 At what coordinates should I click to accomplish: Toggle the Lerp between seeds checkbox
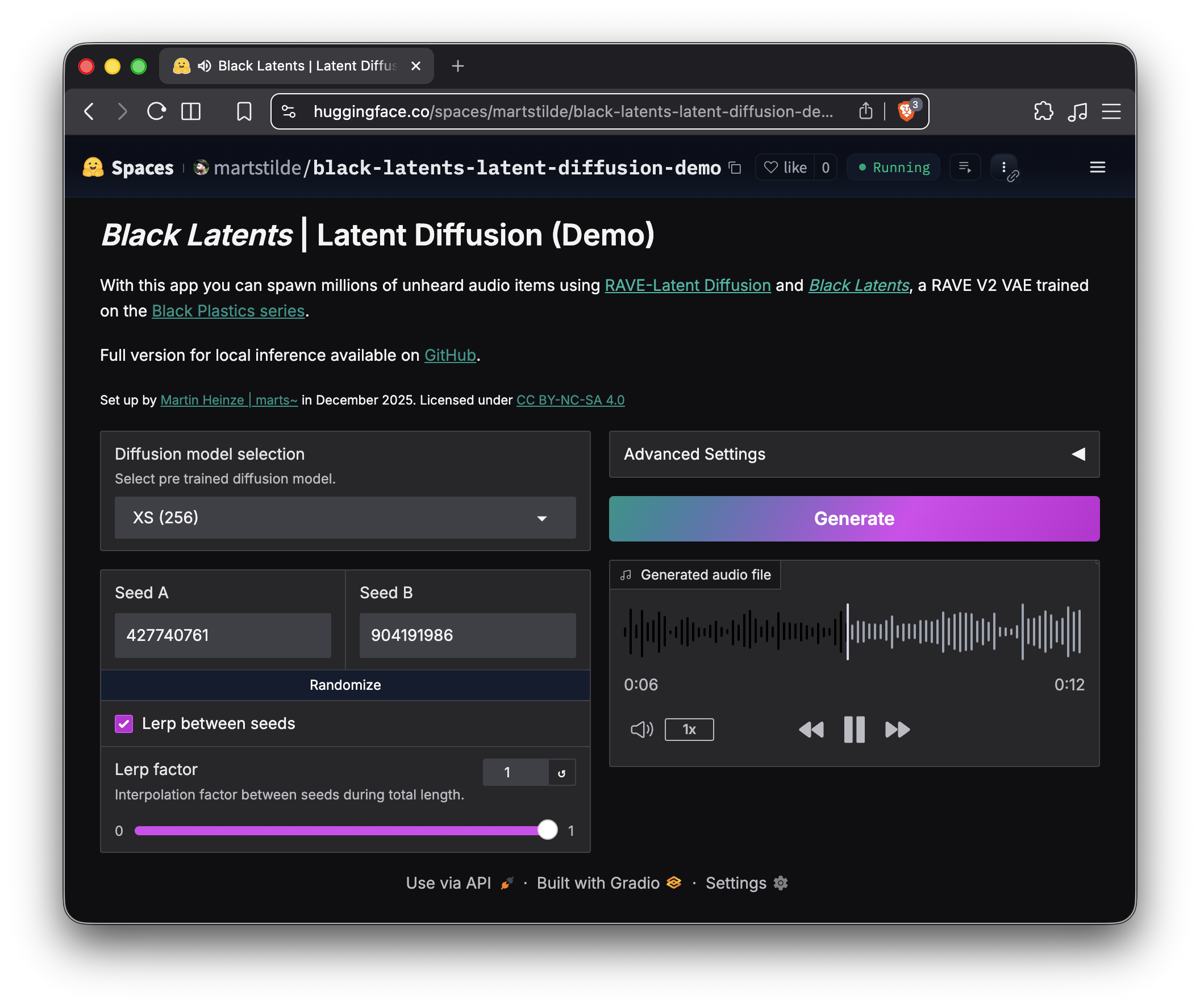pos(124,723)
